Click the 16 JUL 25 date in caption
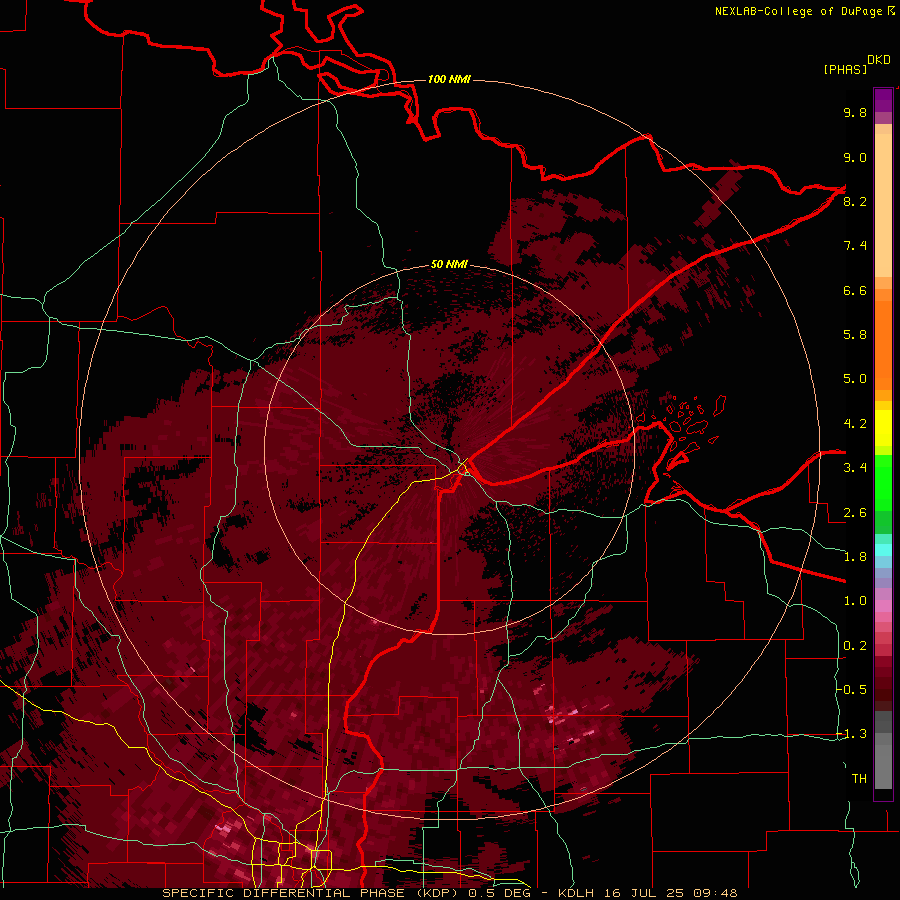900x900 pixels. coord(645,893)
